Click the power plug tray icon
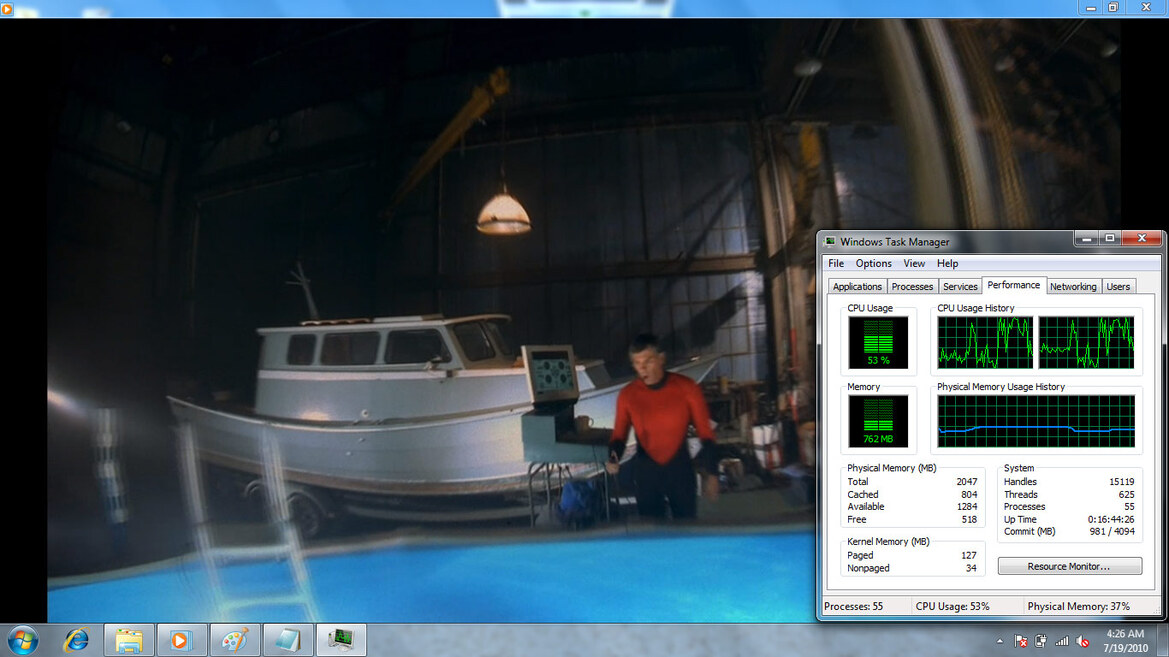This screenshot has width=1169, height=657. coord(1041,641)
